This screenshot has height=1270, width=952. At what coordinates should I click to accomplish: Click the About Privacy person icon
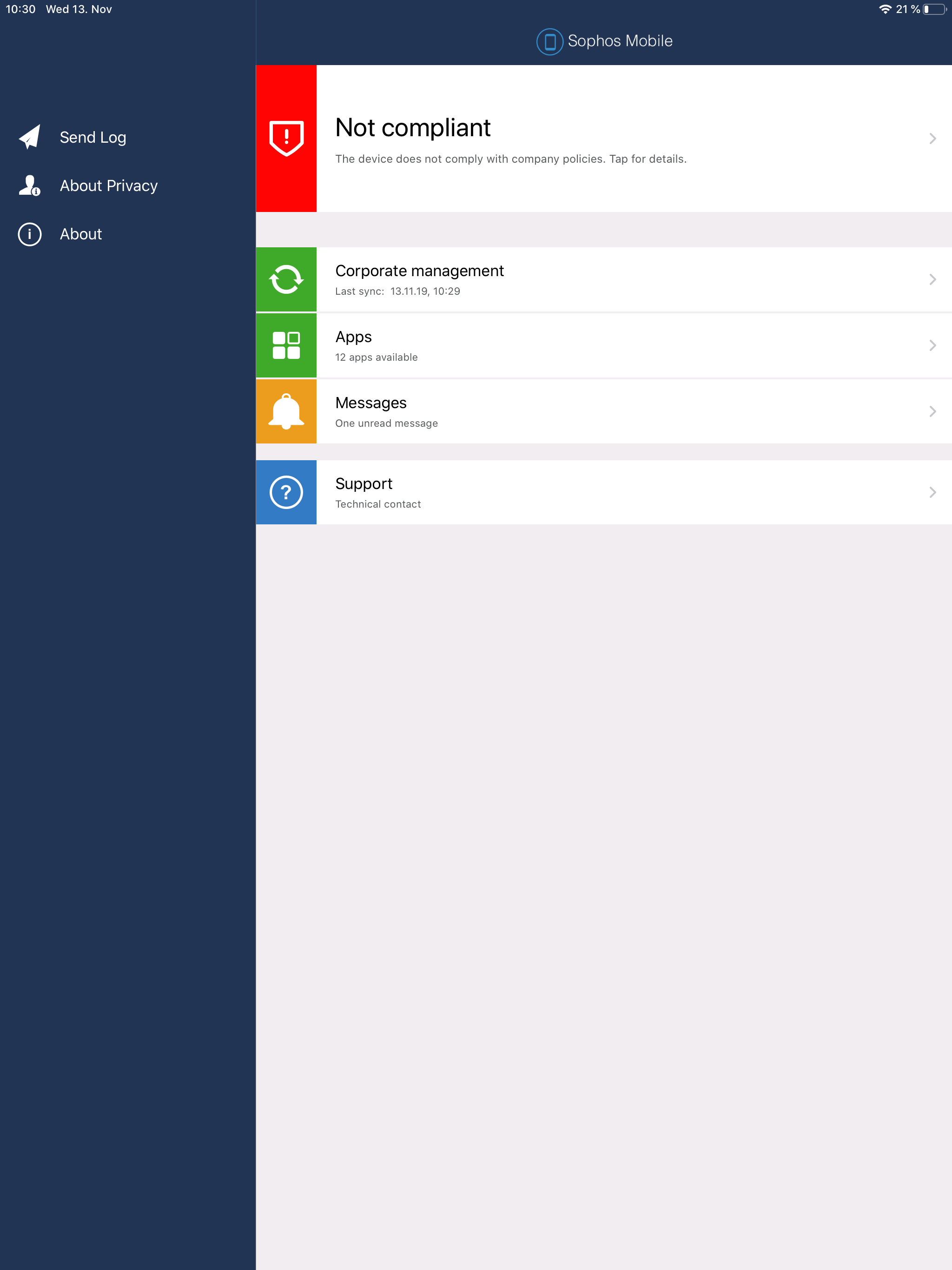click(x=30, y=185)
